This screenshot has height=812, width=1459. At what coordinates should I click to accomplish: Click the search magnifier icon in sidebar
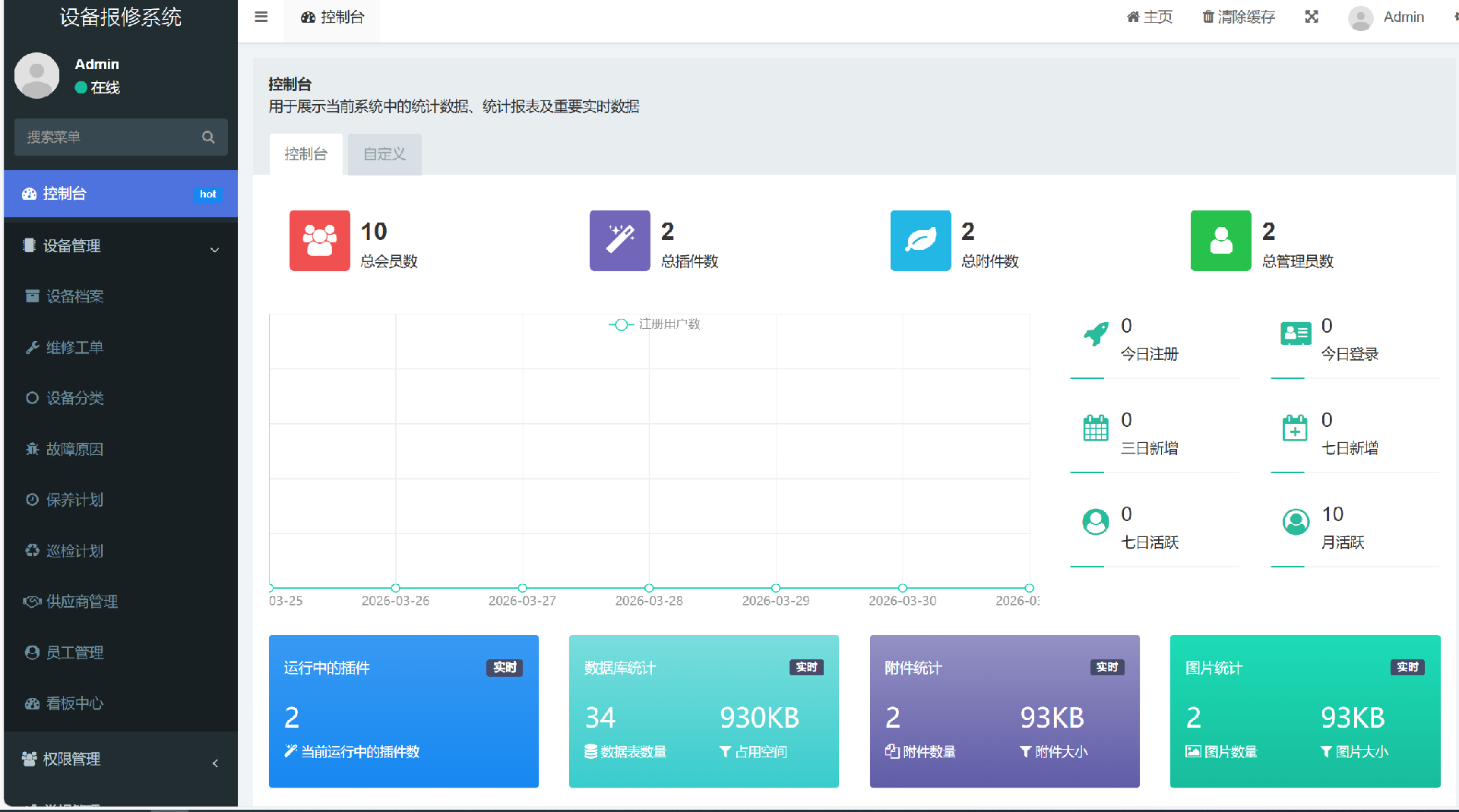[x=208, y=137]
